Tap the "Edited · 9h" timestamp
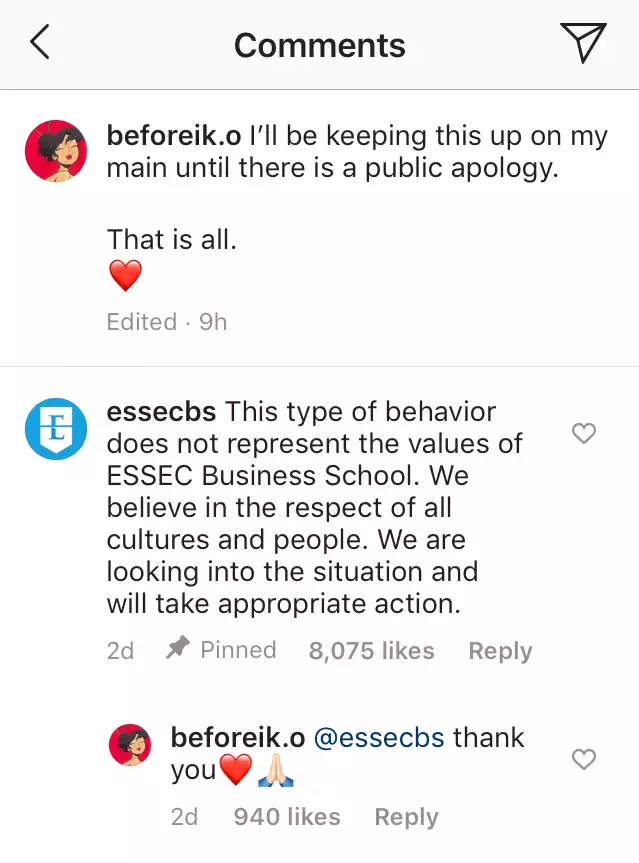 click(x=167, y=322)
